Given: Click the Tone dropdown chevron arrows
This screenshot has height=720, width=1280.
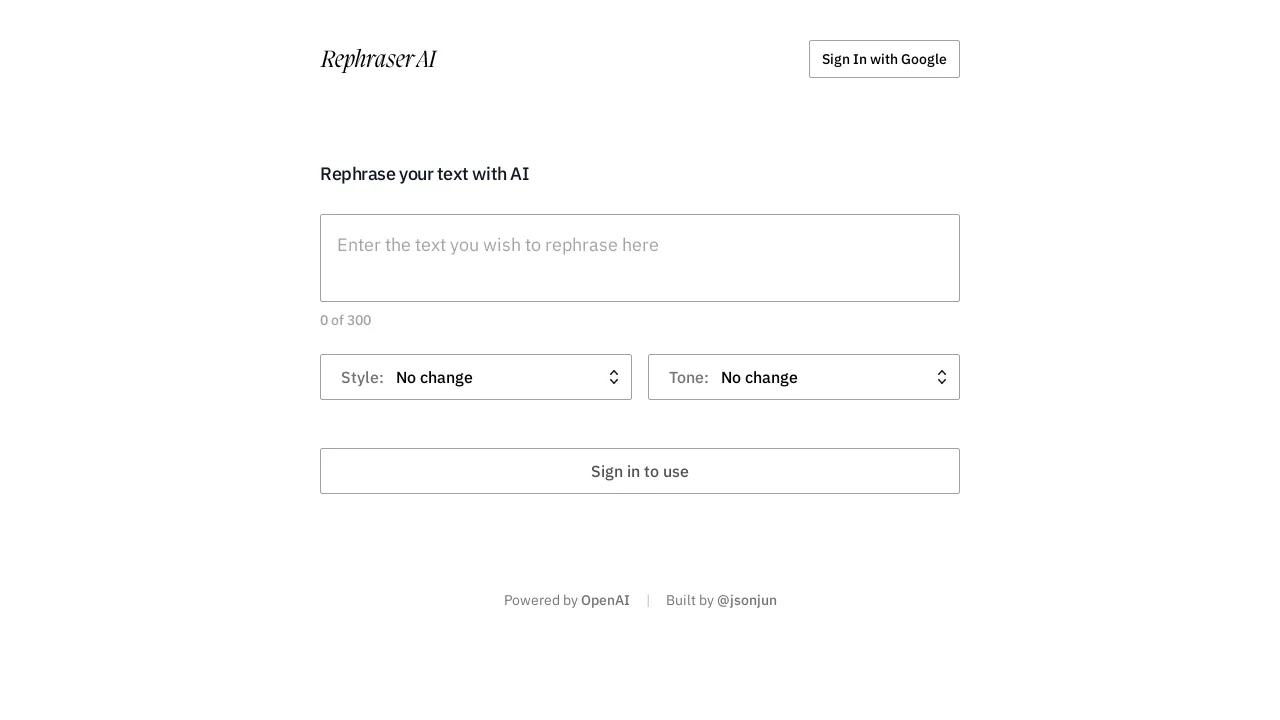Looking at the screenshot, I should click(x=942, y=377).
